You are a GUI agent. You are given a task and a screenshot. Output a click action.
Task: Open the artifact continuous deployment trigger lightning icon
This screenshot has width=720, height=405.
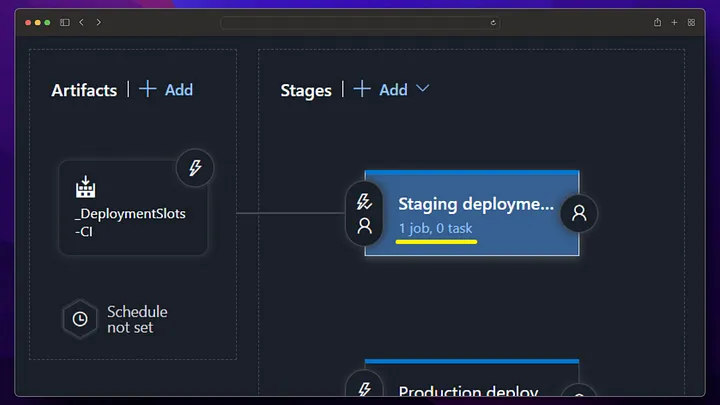pos(195,168)
